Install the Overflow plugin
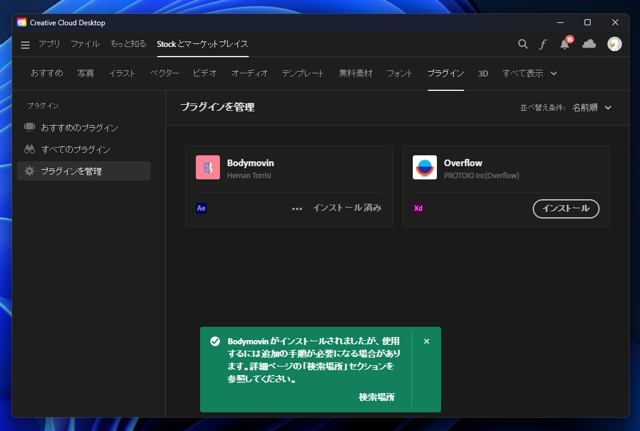The height and width of the screenshot is (431, 640). click(566, 209)
